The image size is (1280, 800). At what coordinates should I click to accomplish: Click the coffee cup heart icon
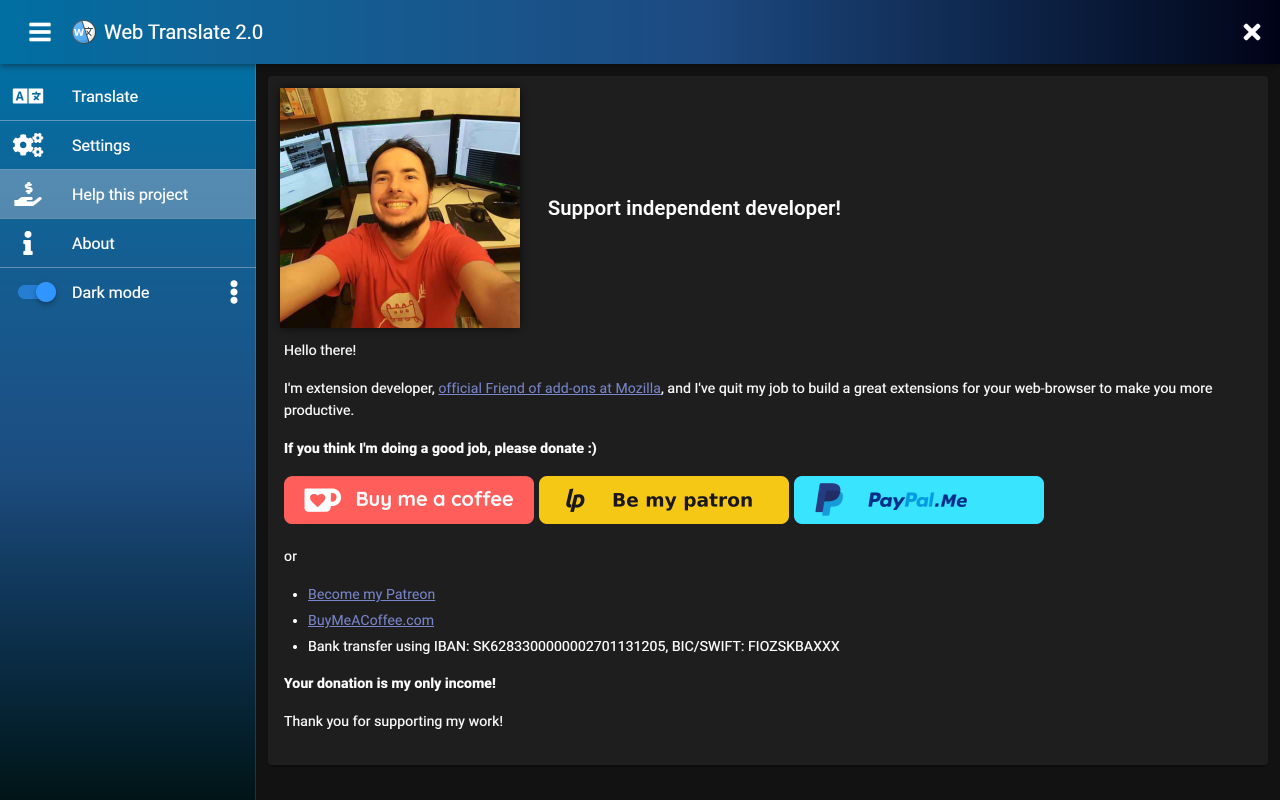pyautogui.click(x=322, y=500)
